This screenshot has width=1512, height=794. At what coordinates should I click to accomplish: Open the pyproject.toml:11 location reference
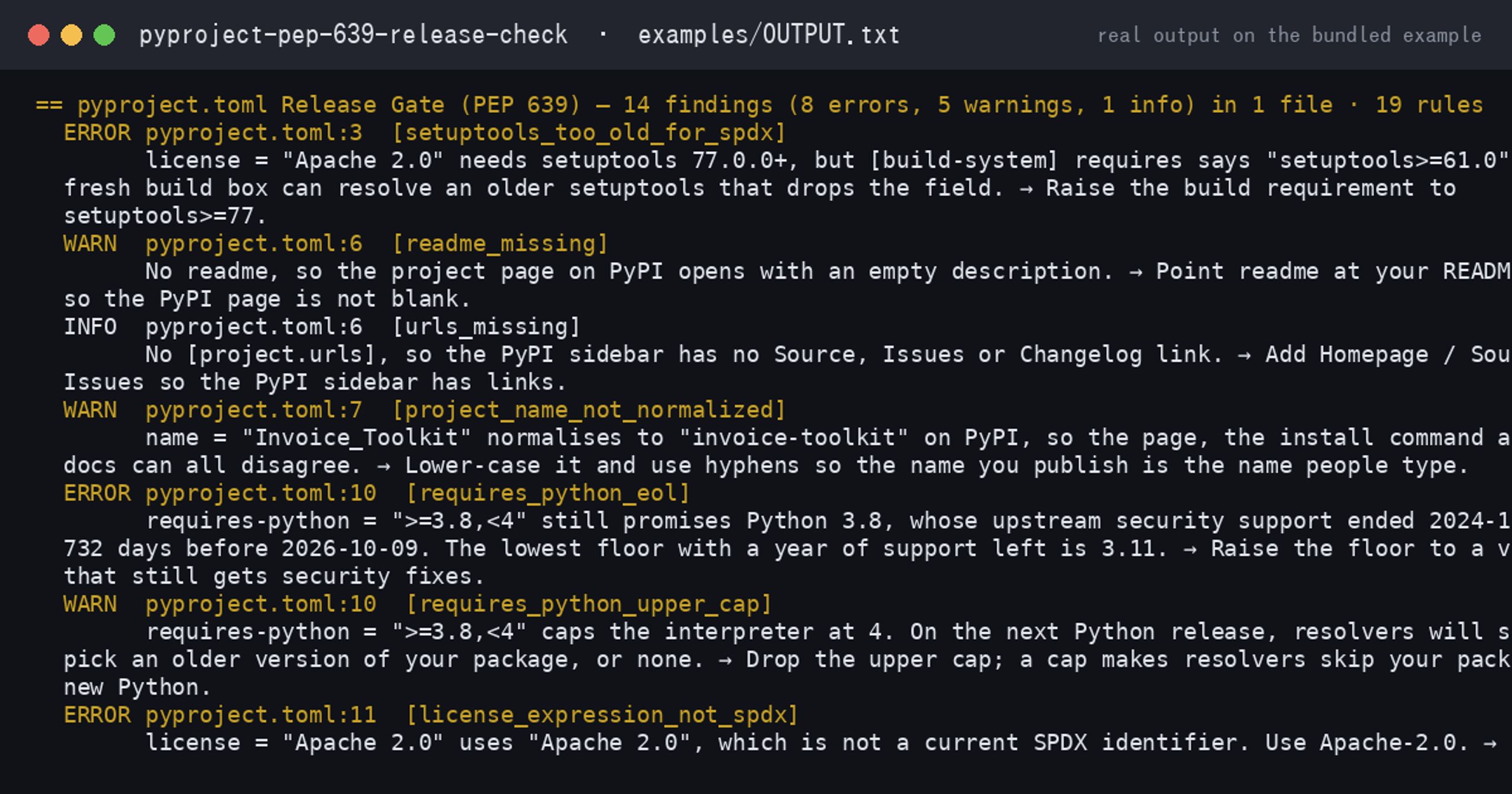[x=260, y=715]
